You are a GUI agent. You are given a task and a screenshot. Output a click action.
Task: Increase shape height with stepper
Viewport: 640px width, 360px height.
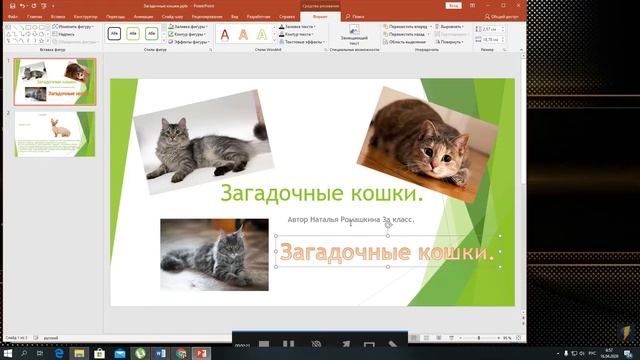(503, 28)
